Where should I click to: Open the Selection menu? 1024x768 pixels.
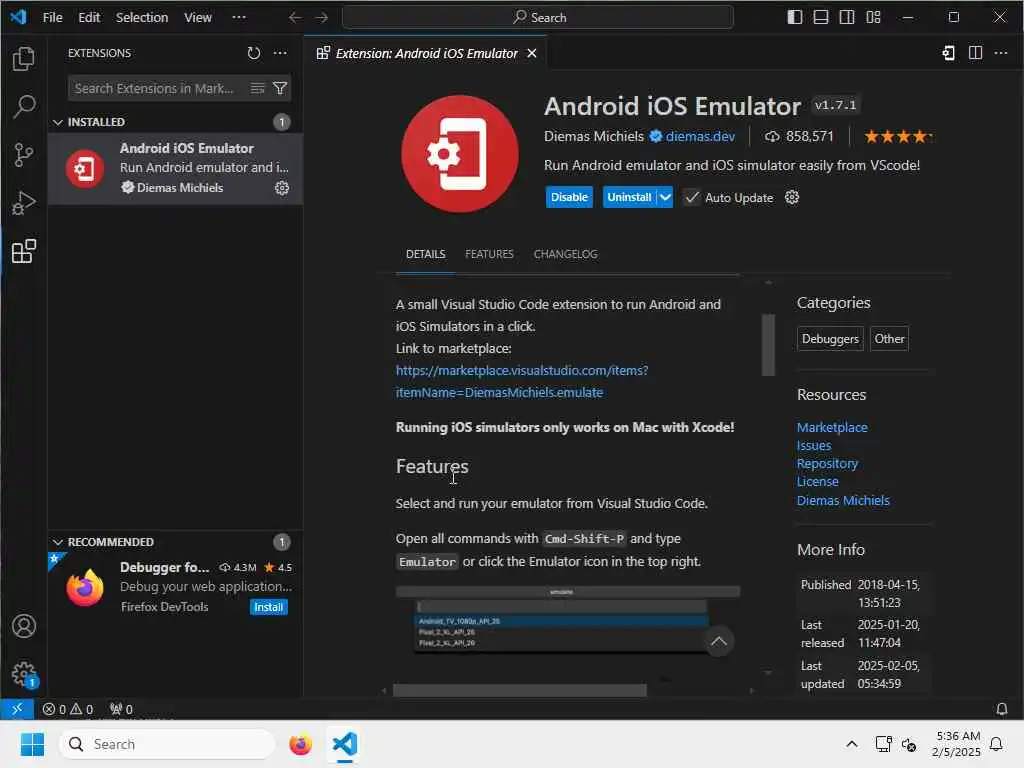coord(142,18)
